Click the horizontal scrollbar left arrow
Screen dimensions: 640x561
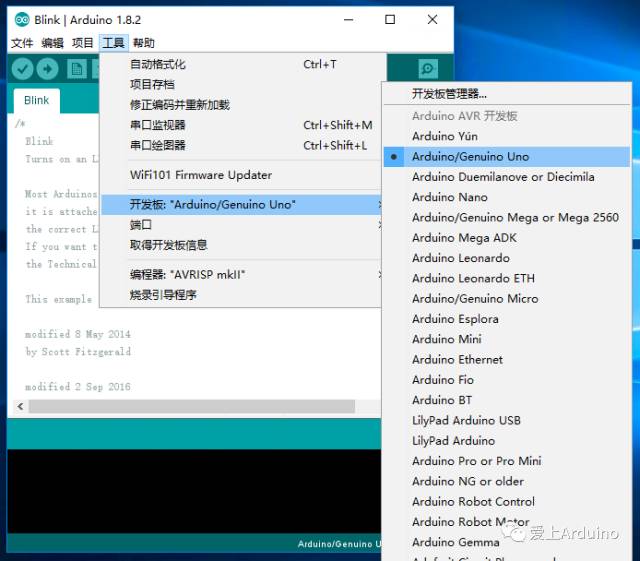(x=20, y=406)
